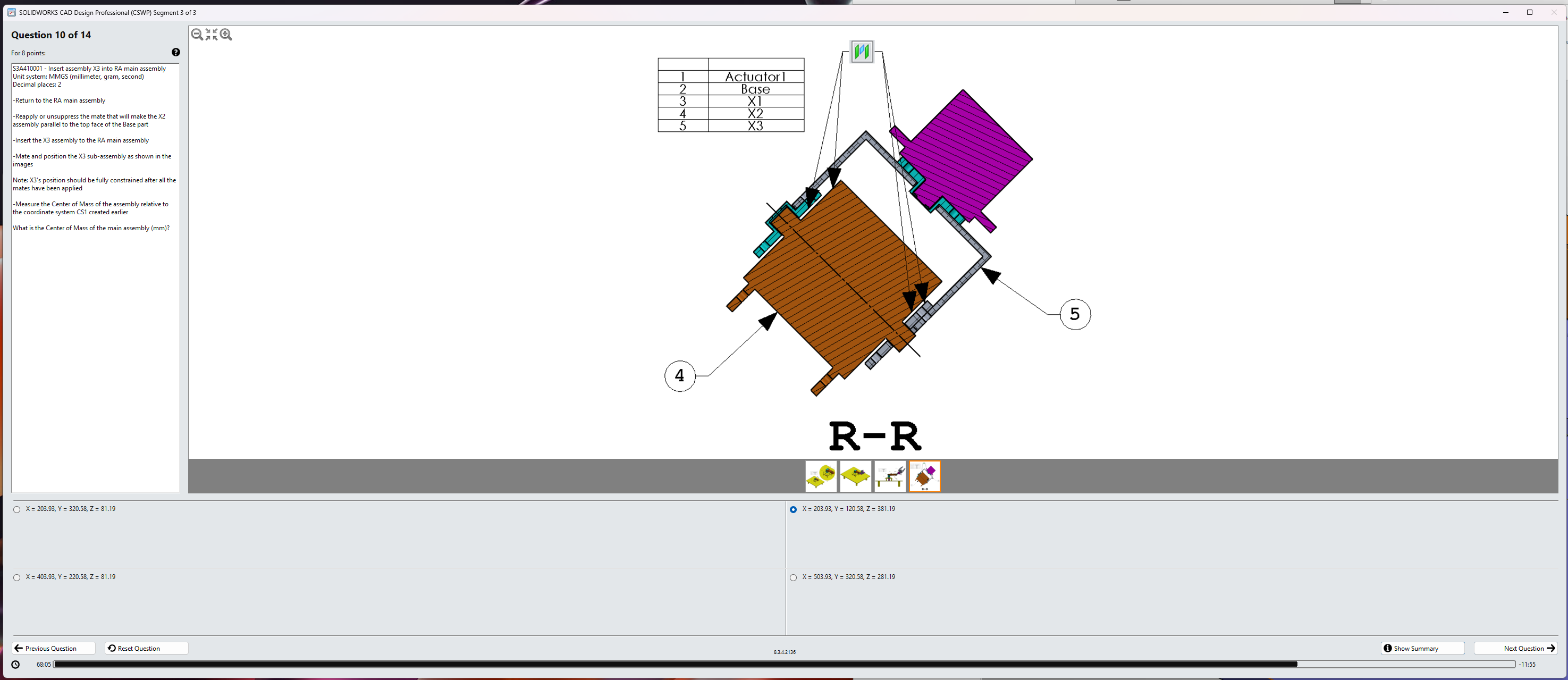1568x680 pixels.
Task: Click balloon number 4 in drawing
Action: coord(679,375)
